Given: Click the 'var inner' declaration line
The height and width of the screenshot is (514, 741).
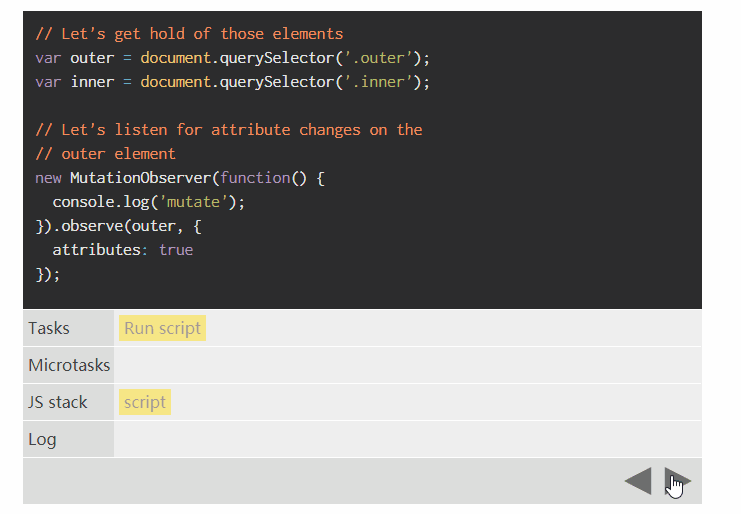Looking at the screenshot, I should 233,82.
